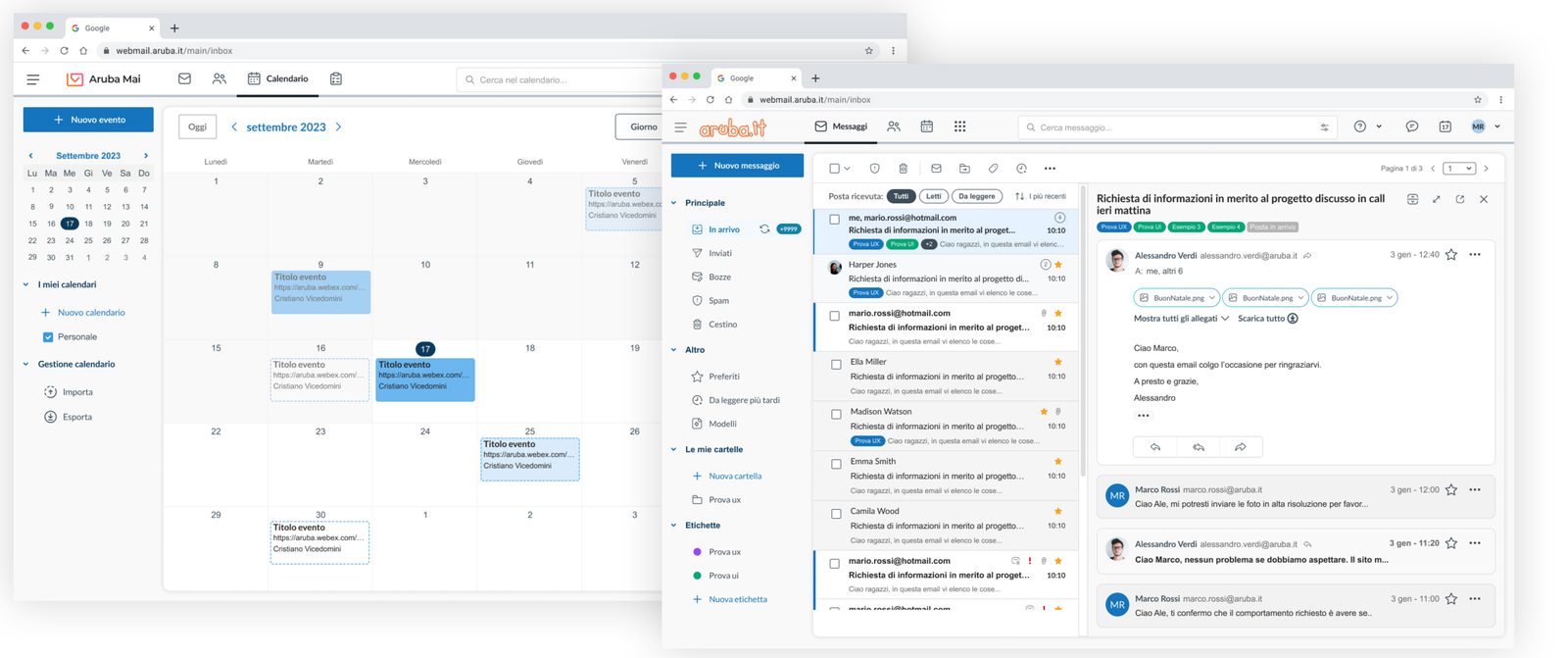
Task: Click the Importa icon in calendar sidebar
Action: tap(50, 392)
